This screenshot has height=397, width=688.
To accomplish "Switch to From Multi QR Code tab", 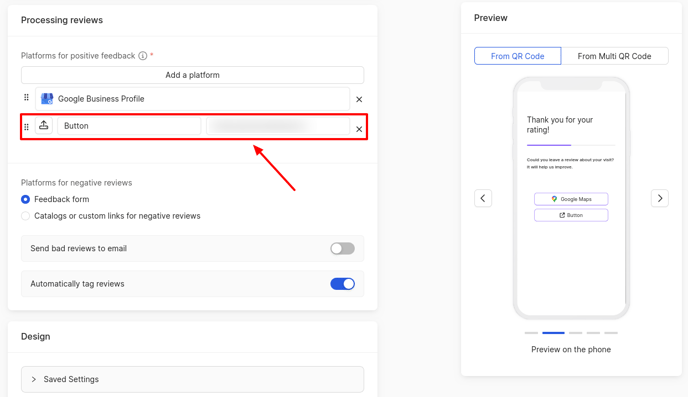I will [x=614, y=56].
